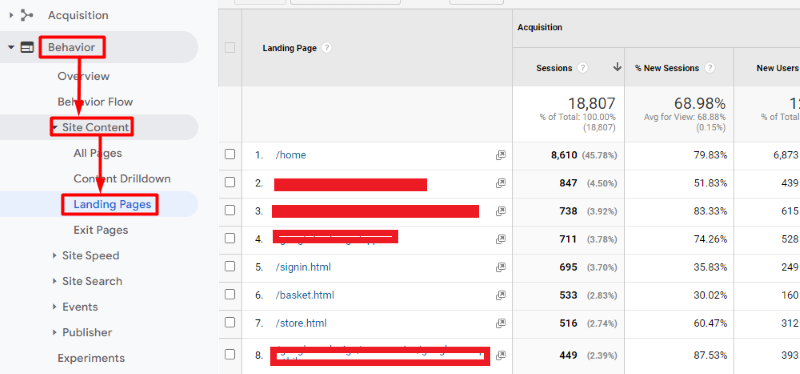The height and width of the screenshot is (374, 800).
Task: Click the /basket.html landing page link
Action: (305, 295)
